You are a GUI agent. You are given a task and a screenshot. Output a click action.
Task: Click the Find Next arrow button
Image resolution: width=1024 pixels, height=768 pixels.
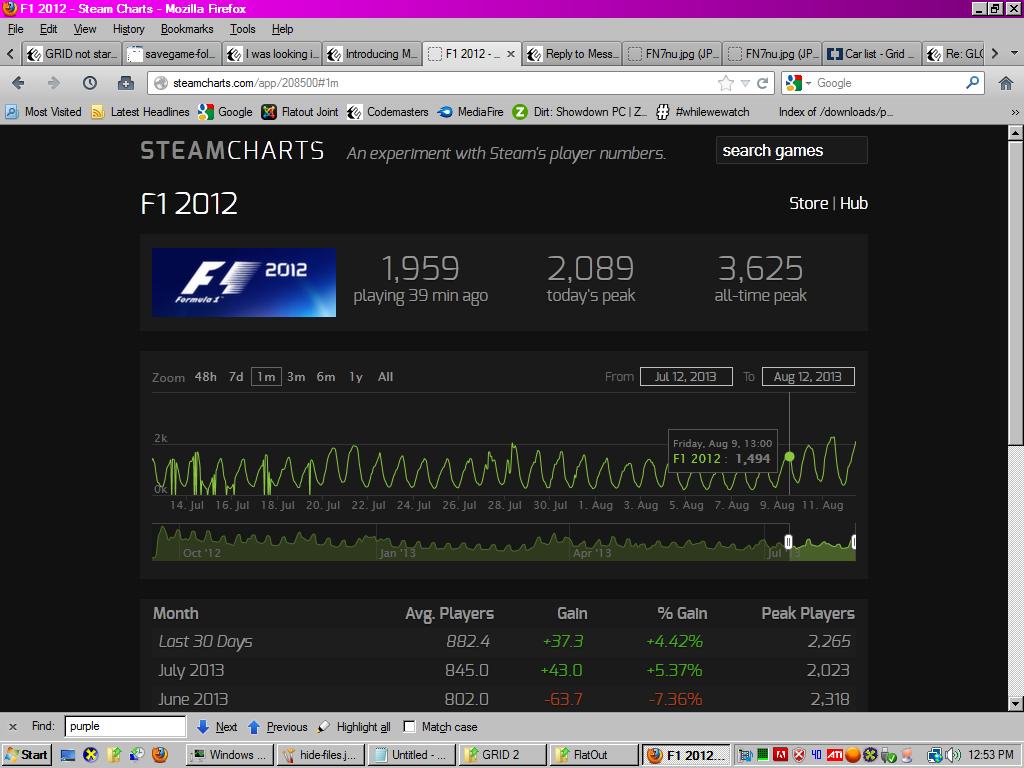pyautogui.click(x=217, y=727)
